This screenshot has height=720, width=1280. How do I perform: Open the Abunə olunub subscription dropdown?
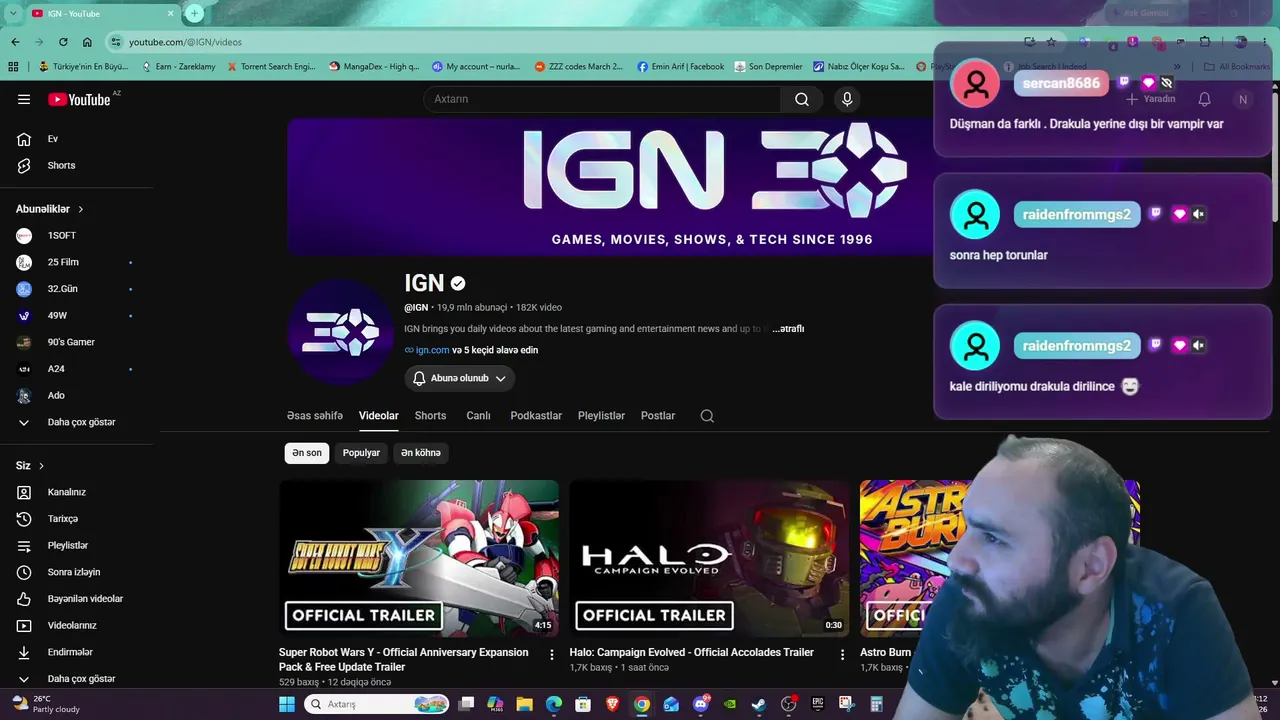[x=460, y=378]
